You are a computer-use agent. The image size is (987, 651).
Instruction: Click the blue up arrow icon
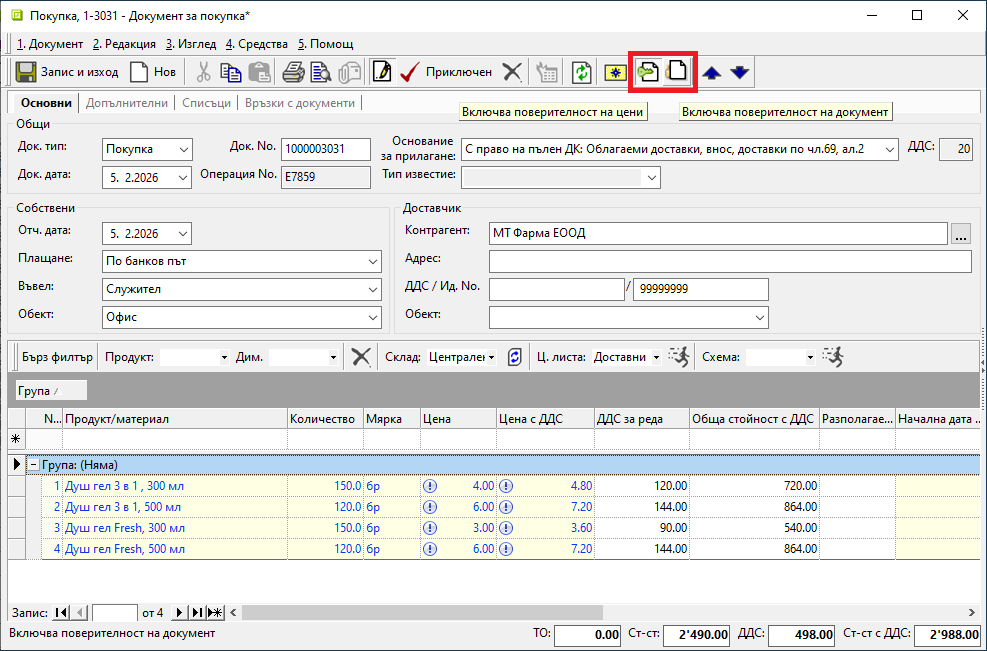[x=711, y=72]
